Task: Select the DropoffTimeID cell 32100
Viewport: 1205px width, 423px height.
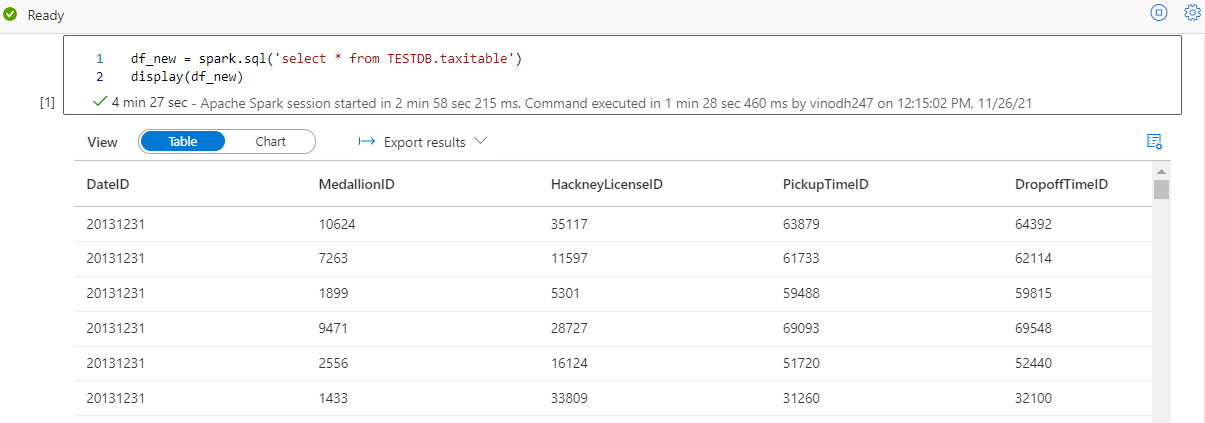Action: tap(1033, 397)
